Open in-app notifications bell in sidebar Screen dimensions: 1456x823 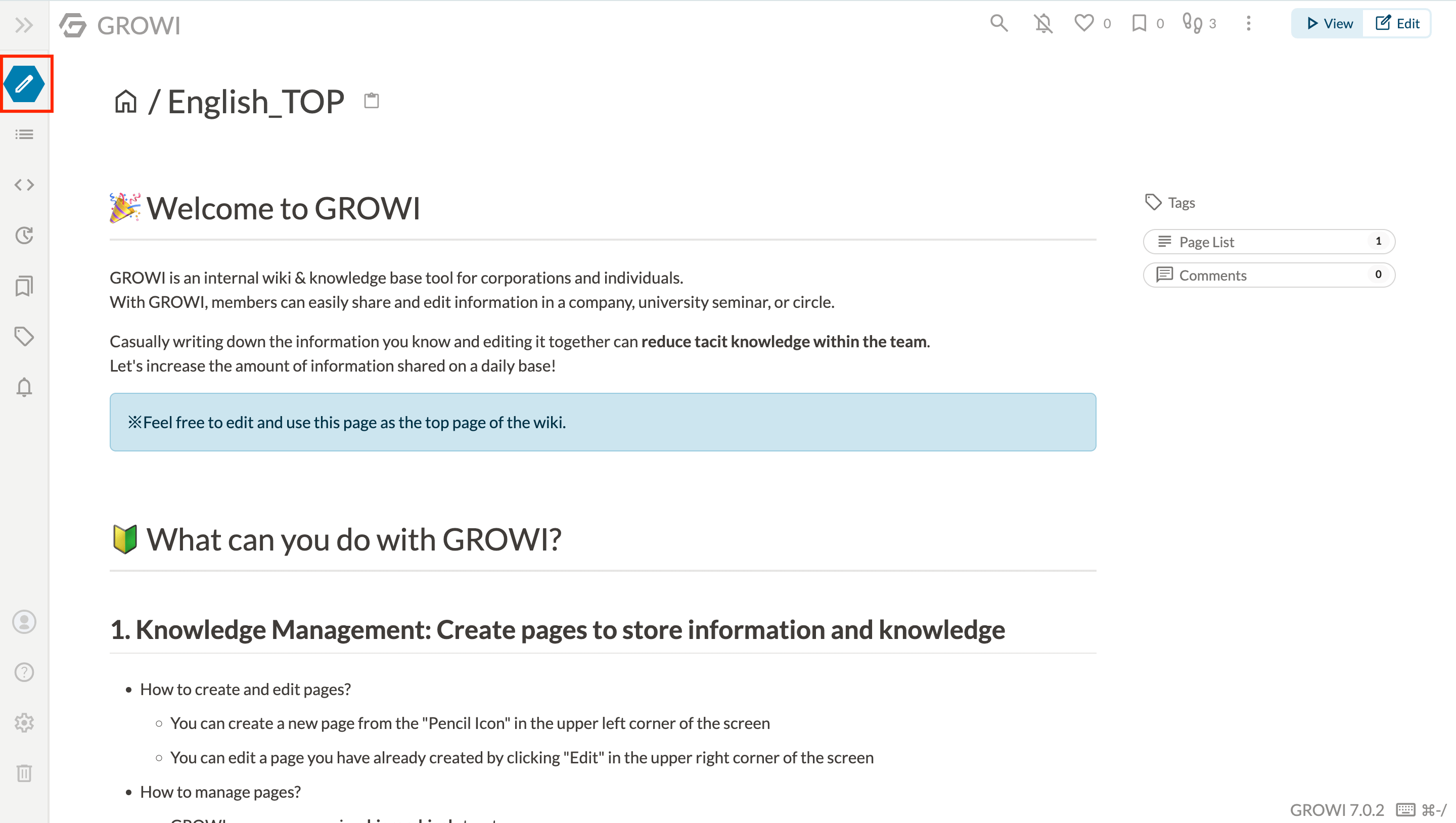pos(24,387)
